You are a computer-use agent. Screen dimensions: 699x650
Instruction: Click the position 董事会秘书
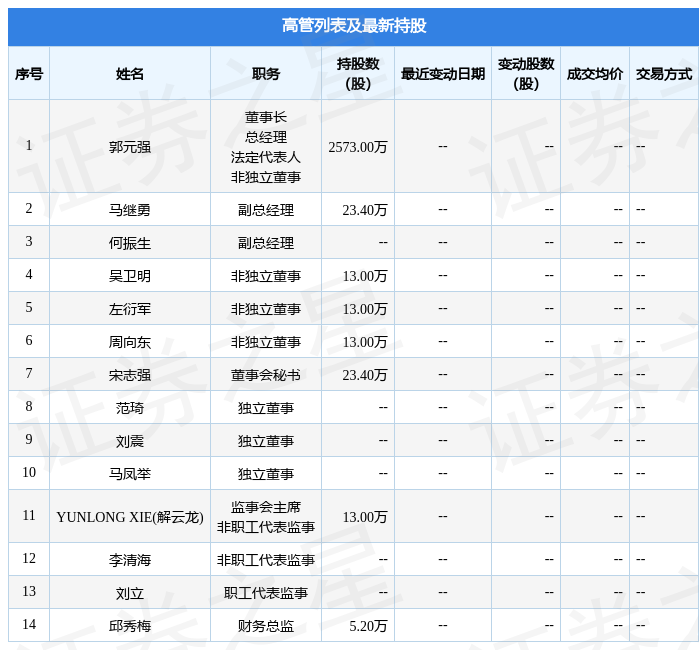tap(266, 375)
